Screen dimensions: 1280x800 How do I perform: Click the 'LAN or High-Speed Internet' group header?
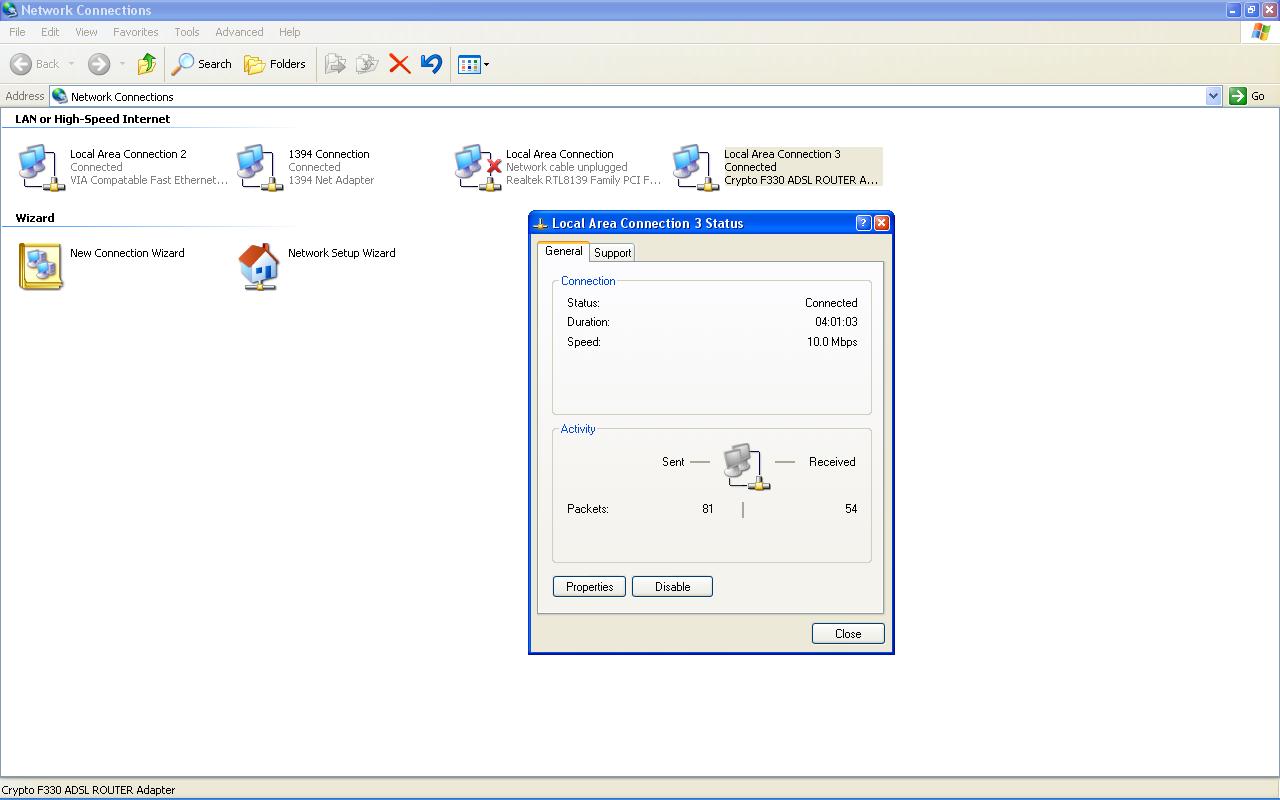click(92, 119)
